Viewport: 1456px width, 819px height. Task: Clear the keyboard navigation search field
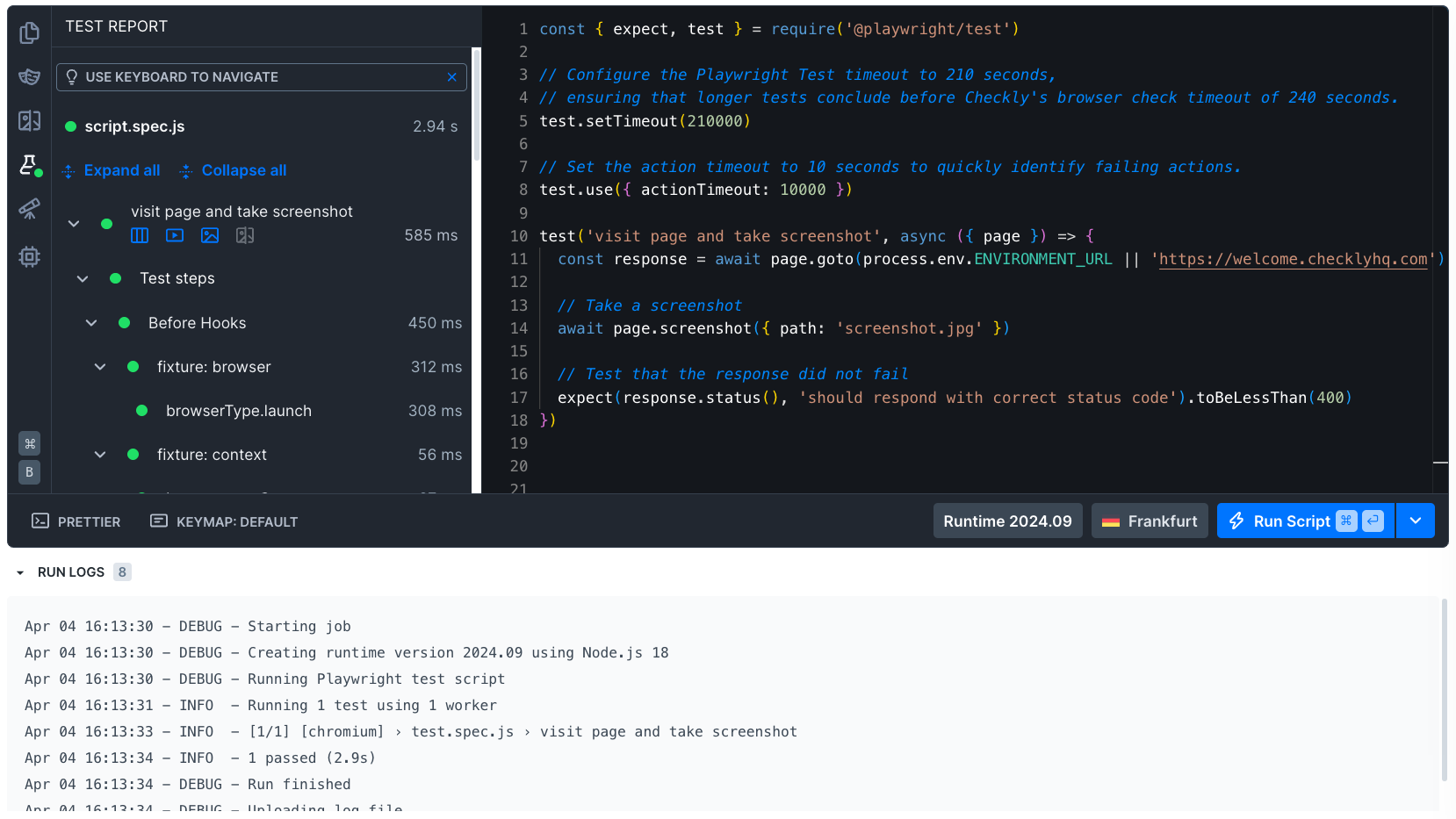pos(452,77)
